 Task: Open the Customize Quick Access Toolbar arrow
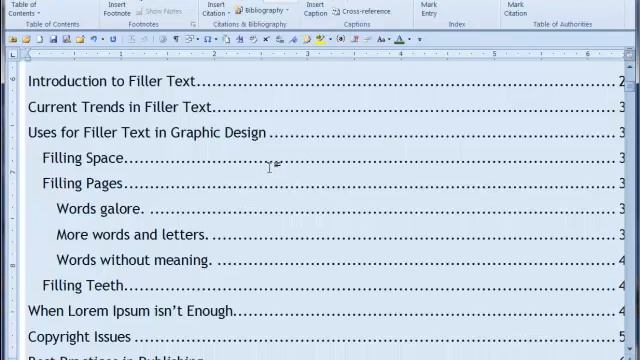[x=420, y=40]
